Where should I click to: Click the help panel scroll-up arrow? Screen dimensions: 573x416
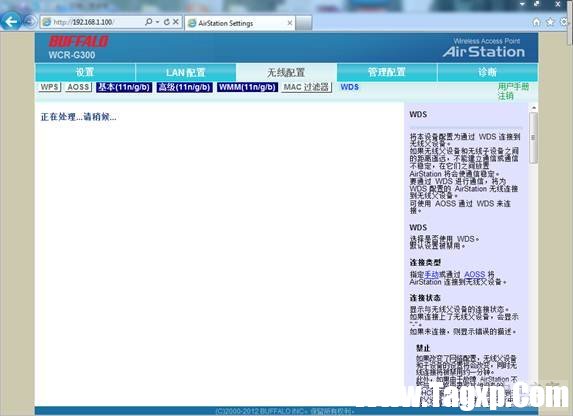coord(534,108)
